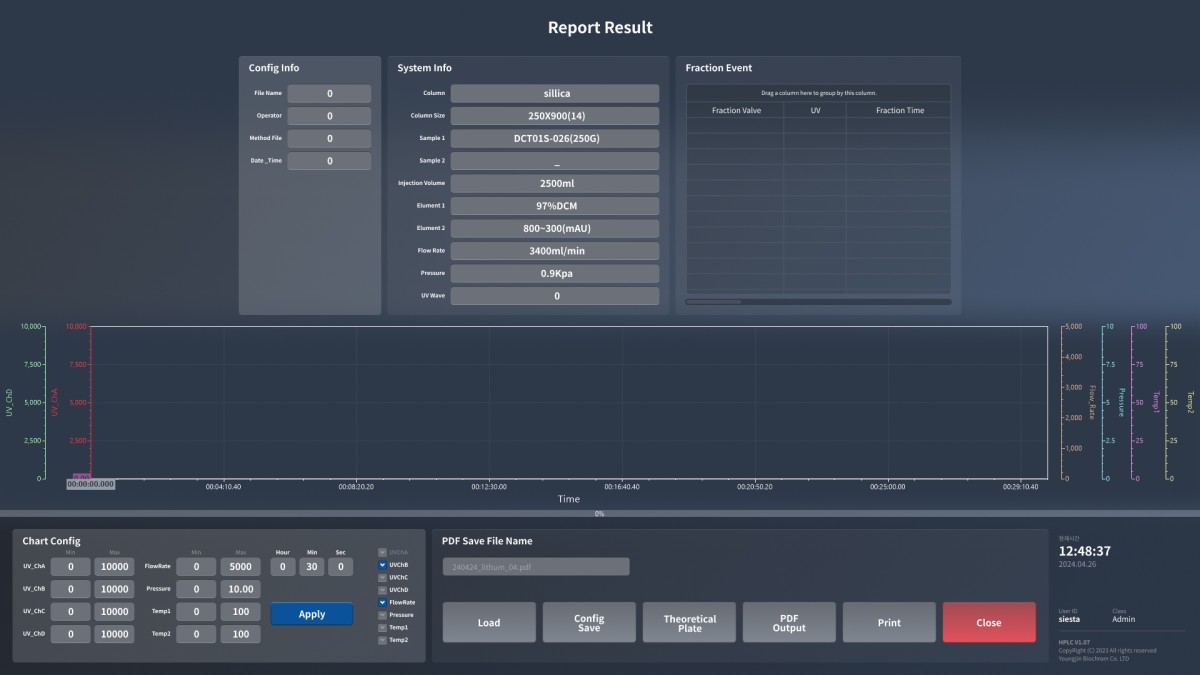The image size is (1200, 675).
Task: Enable the UVChC checkbox
Action: [382, 577]
